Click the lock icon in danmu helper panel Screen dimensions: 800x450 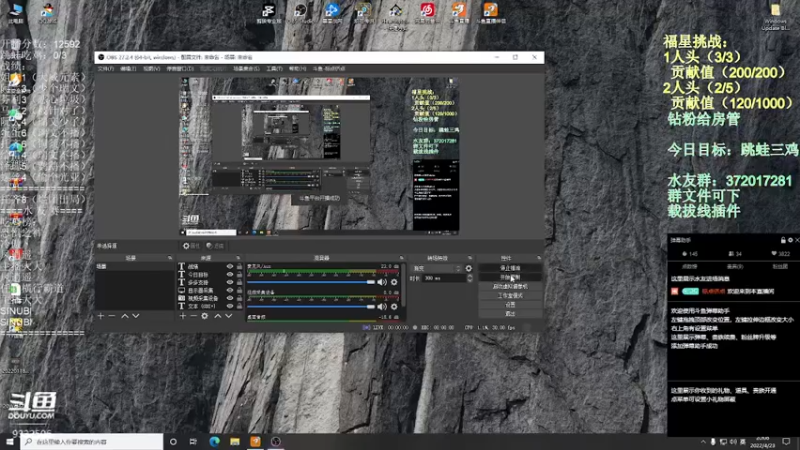pos(783,240)
